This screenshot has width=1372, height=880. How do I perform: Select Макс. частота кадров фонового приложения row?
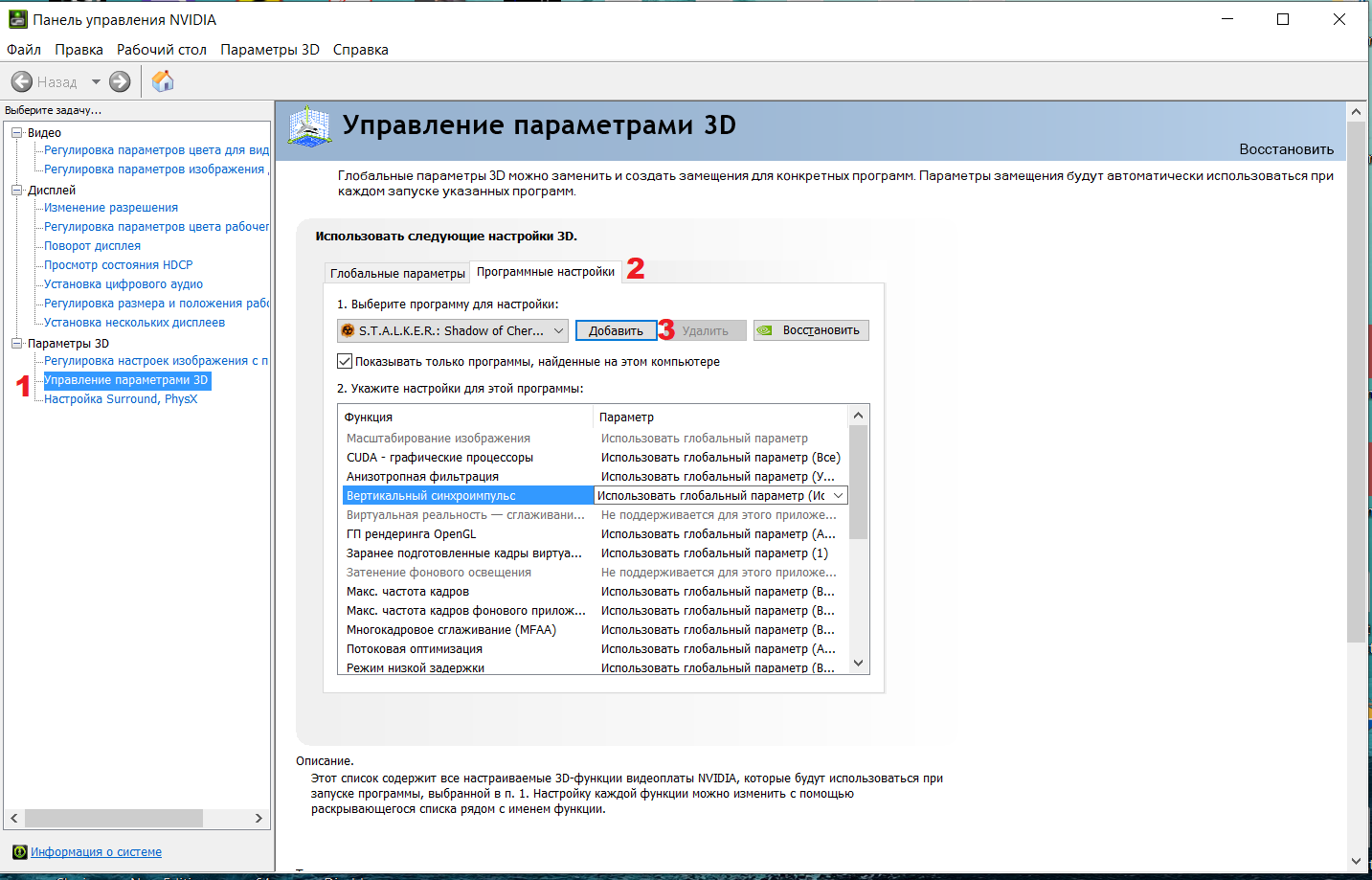[x=595, y=611]
